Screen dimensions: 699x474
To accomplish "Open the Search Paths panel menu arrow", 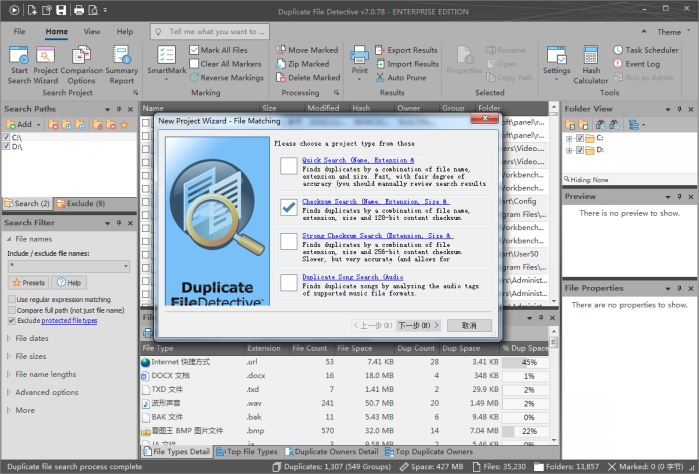I will click(107, 109).
